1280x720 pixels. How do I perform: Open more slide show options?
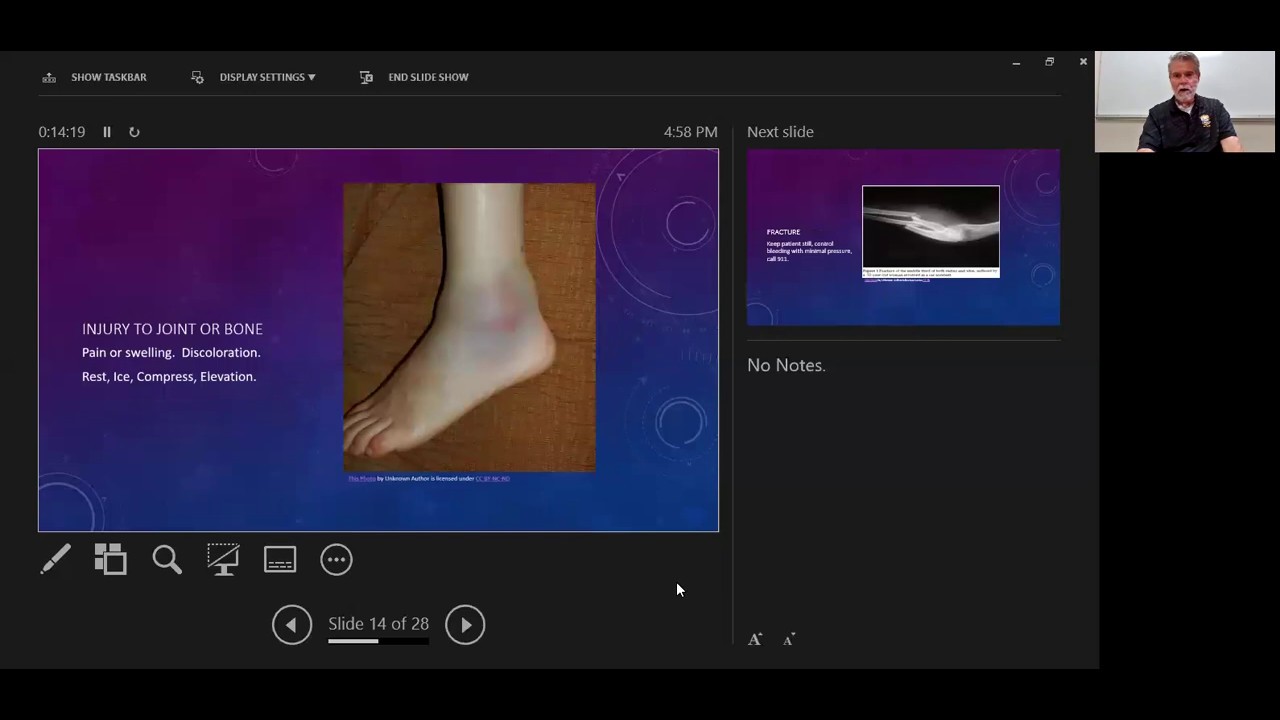click(x=336, y=559)
